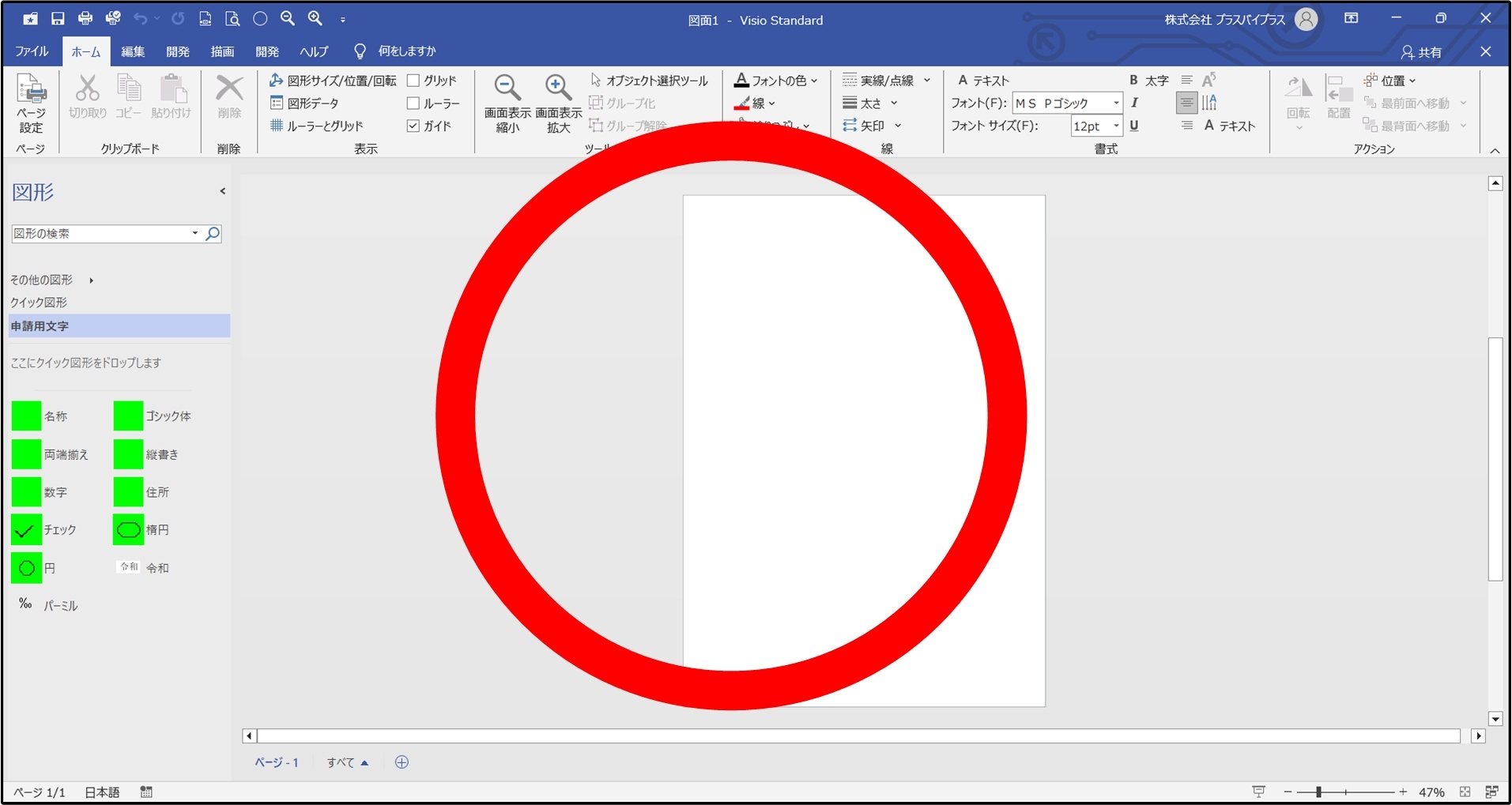Turn on the Ruler (ルーラー) checkbox
Viewport: 1512px width, 805px height.
click(x=413, y=103)
